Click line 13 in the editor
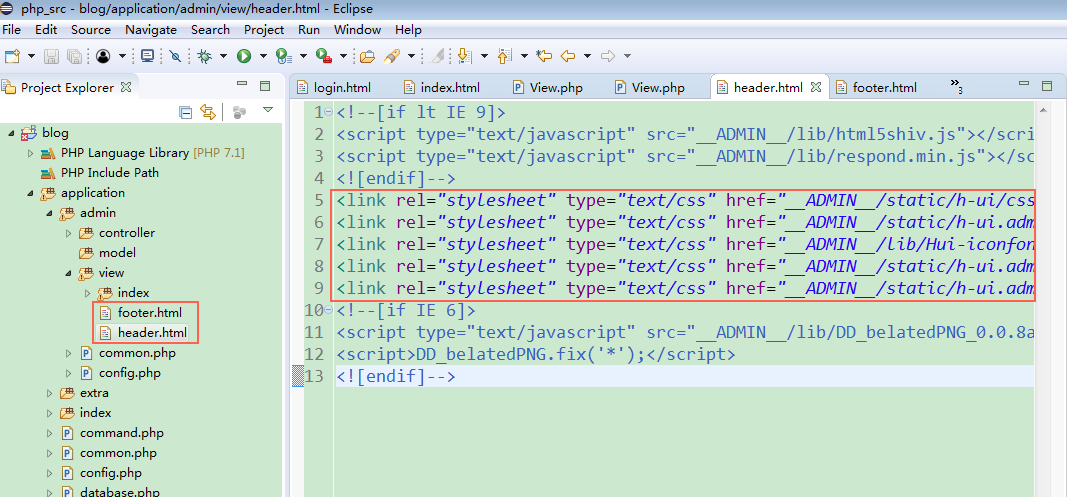The width and height of the screenshot is (1067, 497). [x=685, y=376]
